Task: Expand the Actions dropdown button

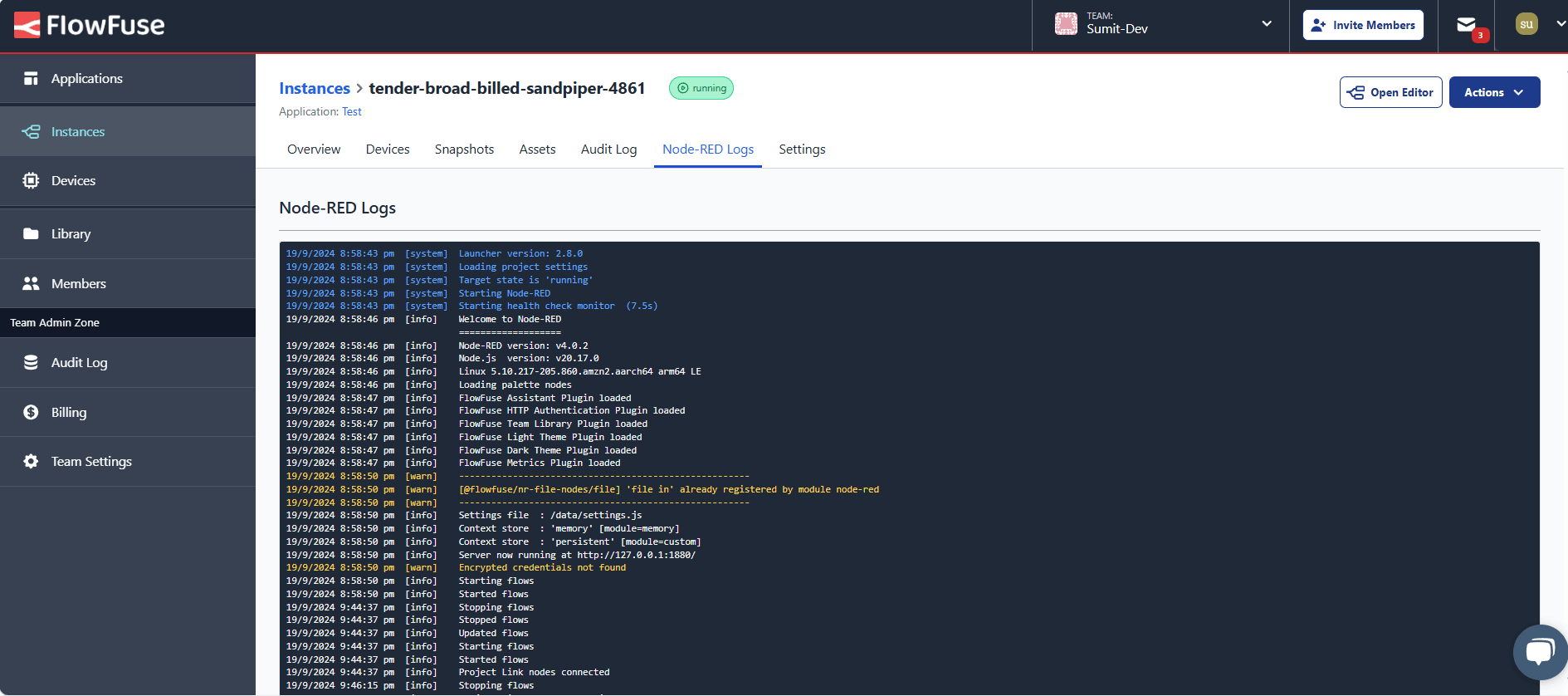Action: 1494,92
